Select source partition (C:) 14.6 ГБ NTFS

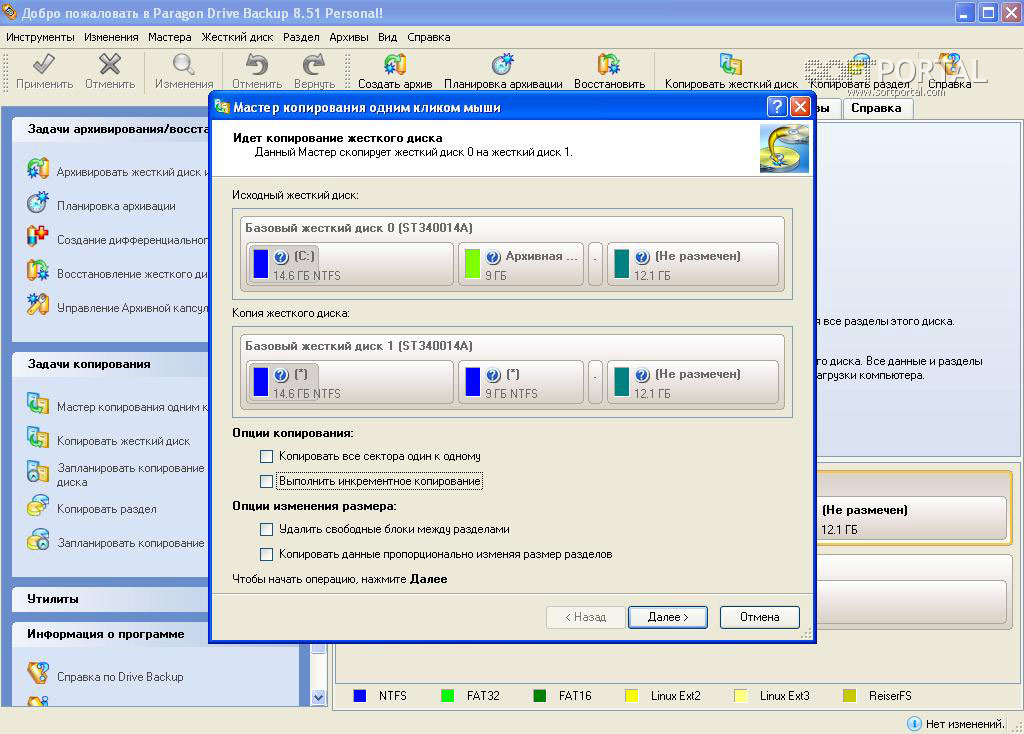pyautogui.click(x=350, y=264)
